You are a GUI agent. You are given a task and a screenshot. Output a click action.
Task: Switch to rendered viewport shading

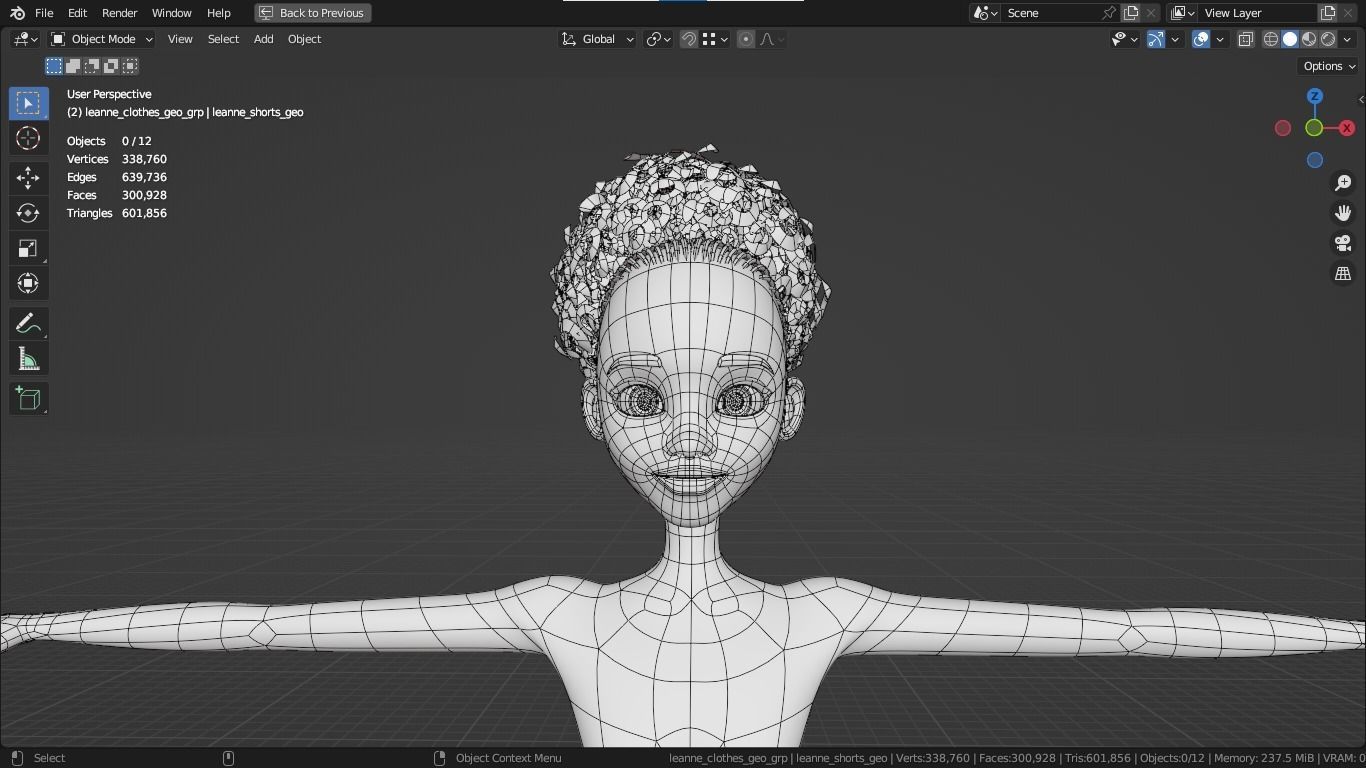tap(1328, 39)
